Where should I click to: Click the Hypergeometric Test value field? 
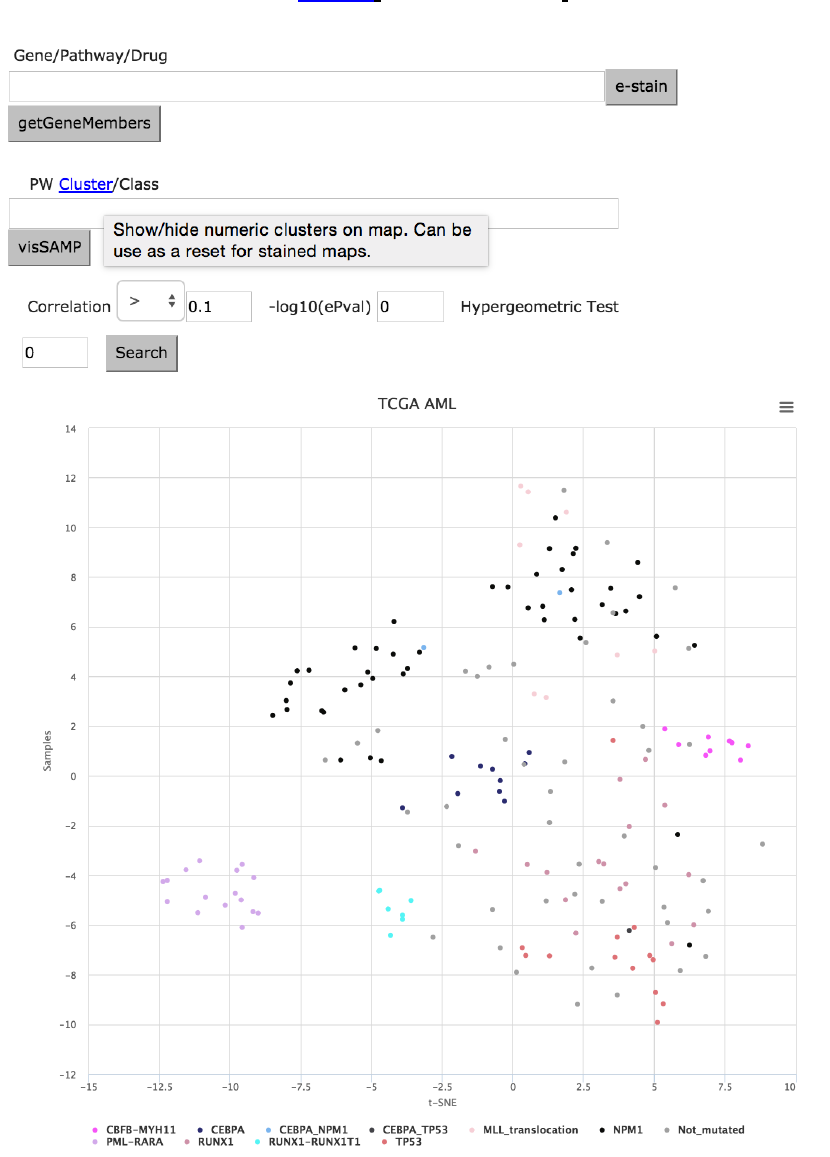(x=55, y=352)
